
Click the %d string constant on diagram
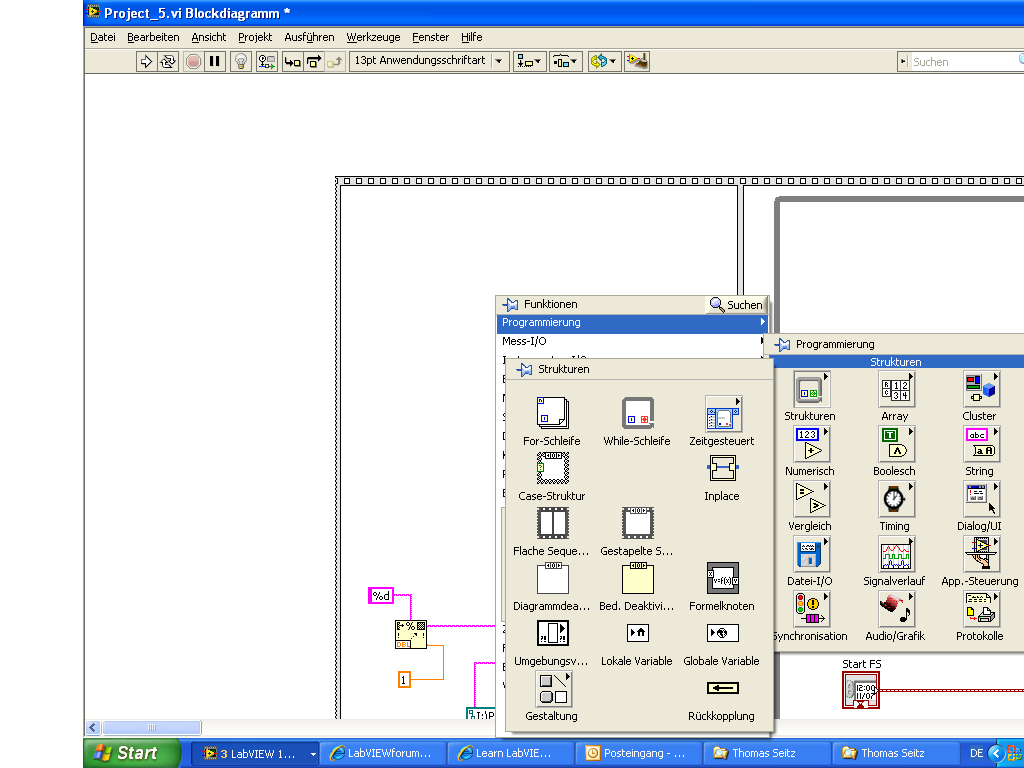click(x=381, y=596)
